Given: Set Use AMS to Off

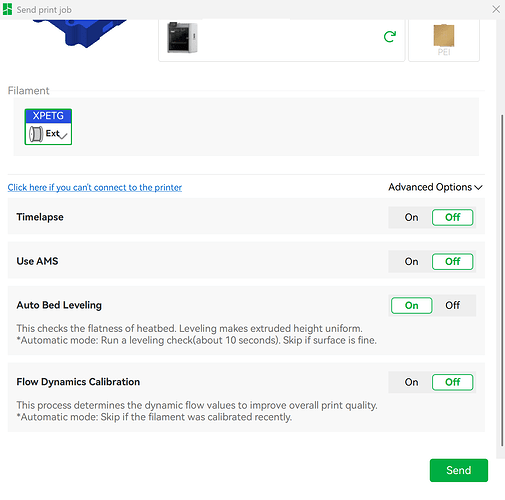Looking at the screenshot, I should (452, 262).
